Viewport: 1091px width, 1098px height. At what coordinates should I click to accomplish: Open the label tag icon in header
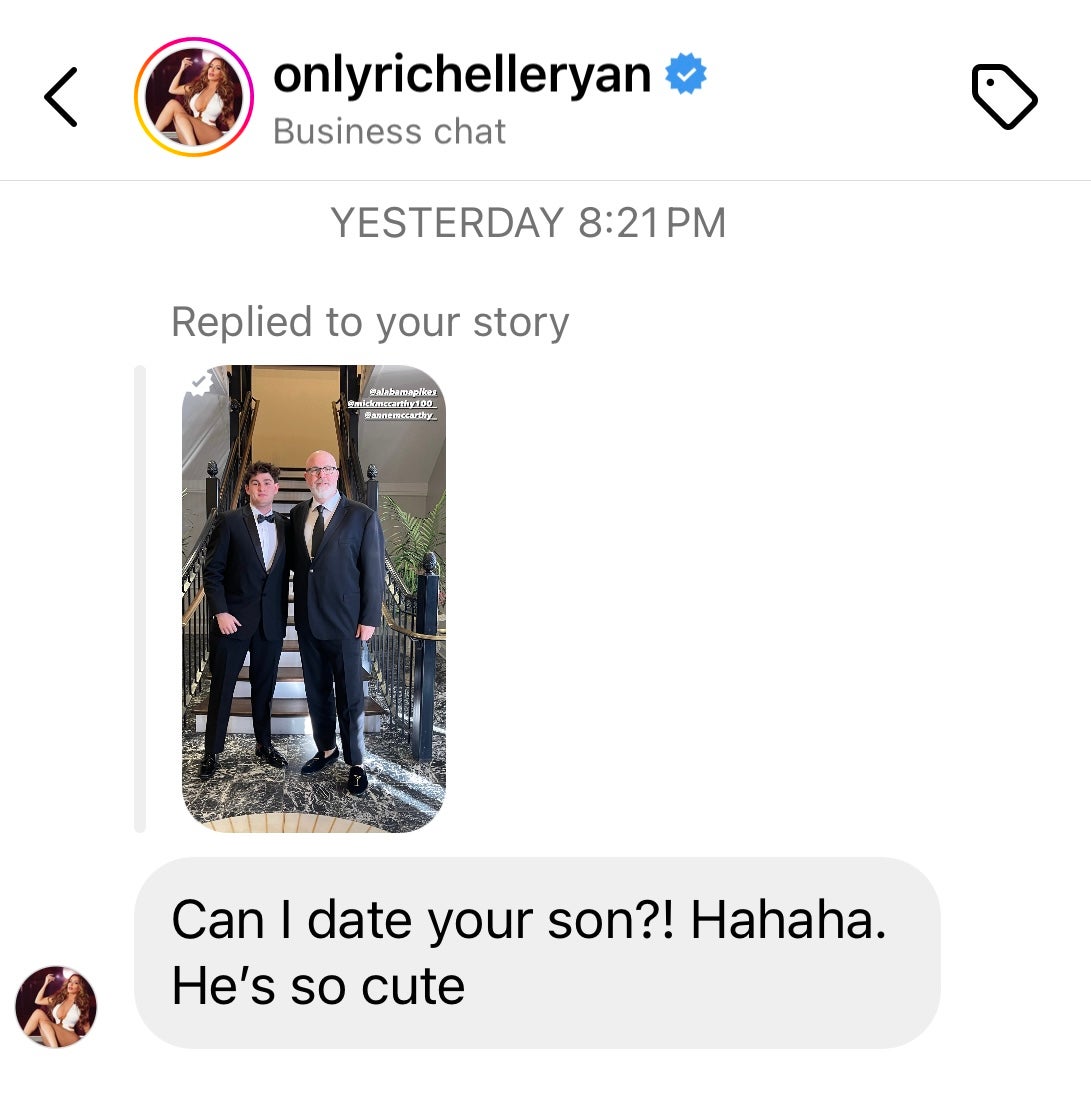pyautogui.click(x=1004, y=97)
